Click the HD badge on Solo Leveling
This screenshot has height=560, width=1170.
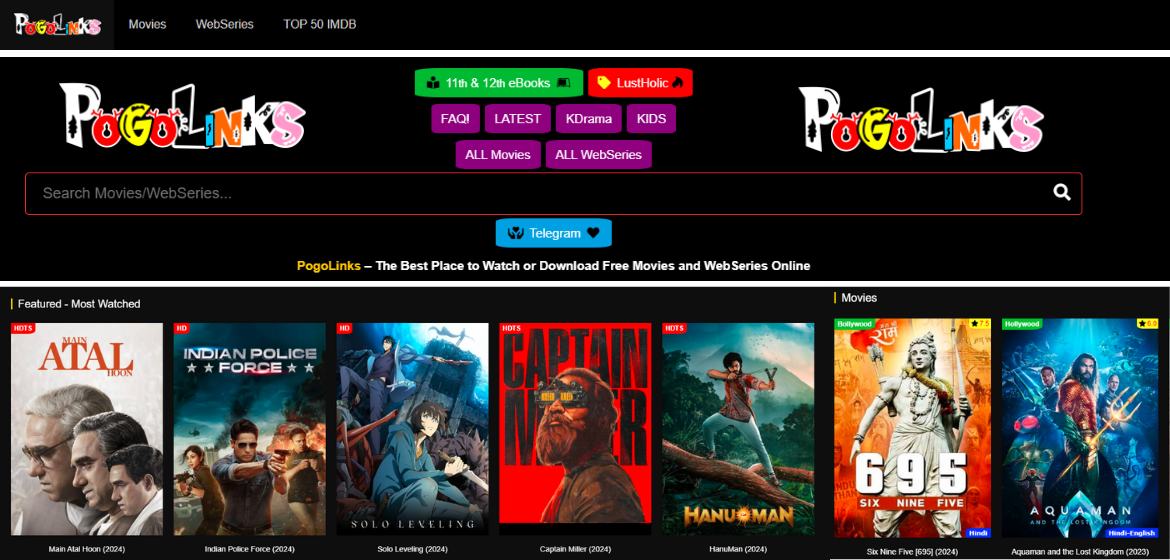tap(344, 328)
